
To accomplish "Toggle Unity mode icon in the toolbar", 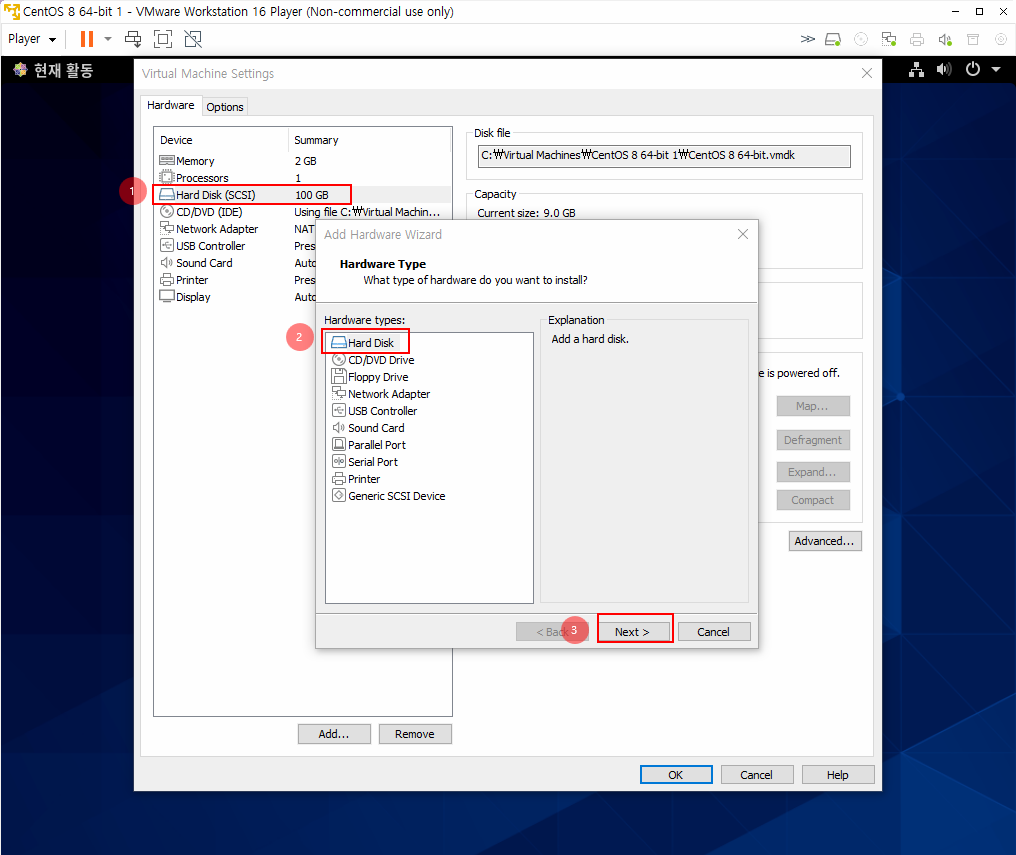I will [x=193, y=40].
